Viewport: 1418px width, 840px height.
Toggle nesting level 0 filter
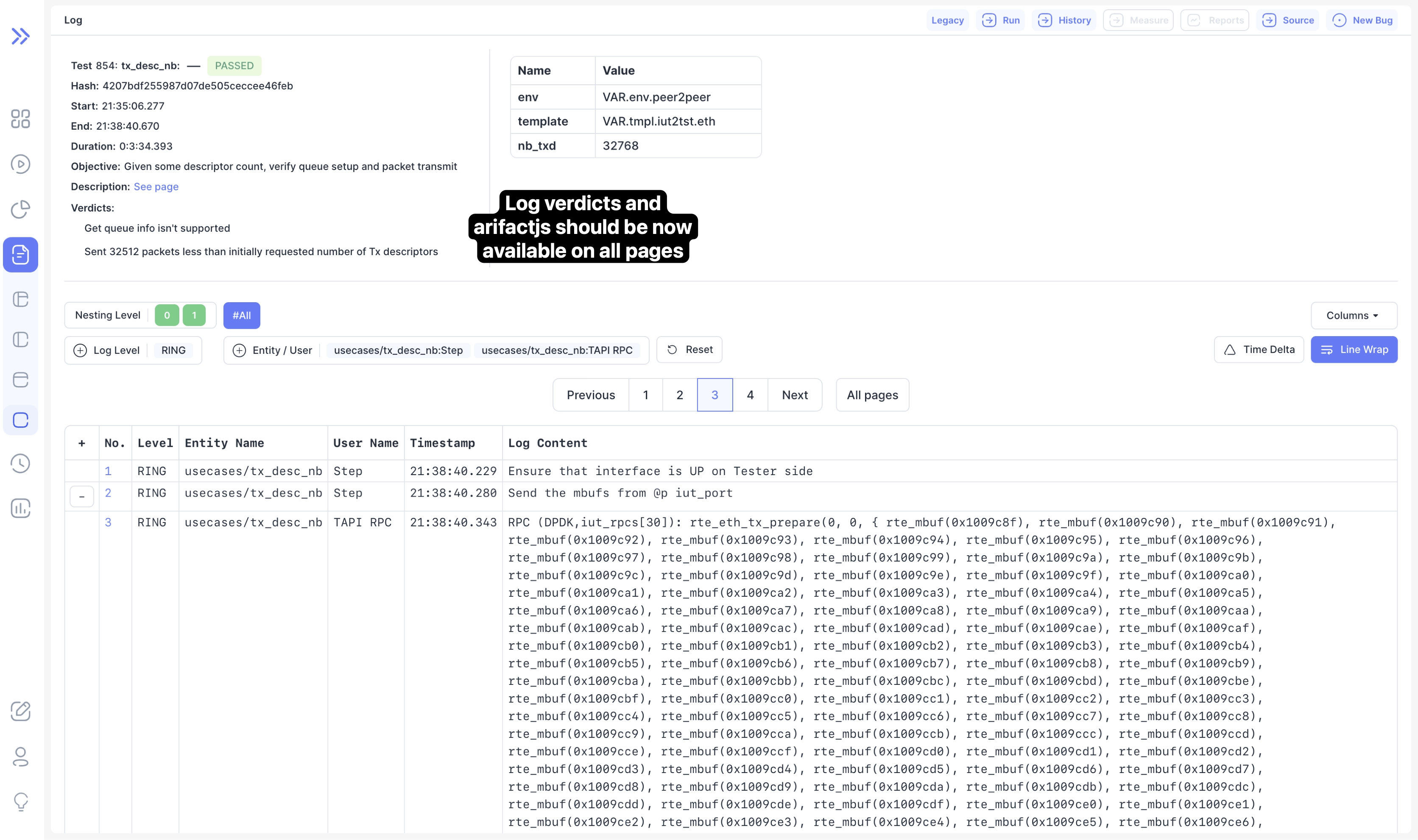click(x=167, y=315)
